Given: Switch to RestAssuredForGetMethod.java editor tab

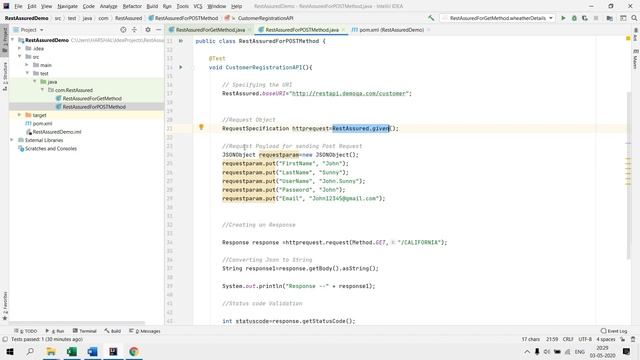Looking at the screenshot, I should click(x=210, y=30).
